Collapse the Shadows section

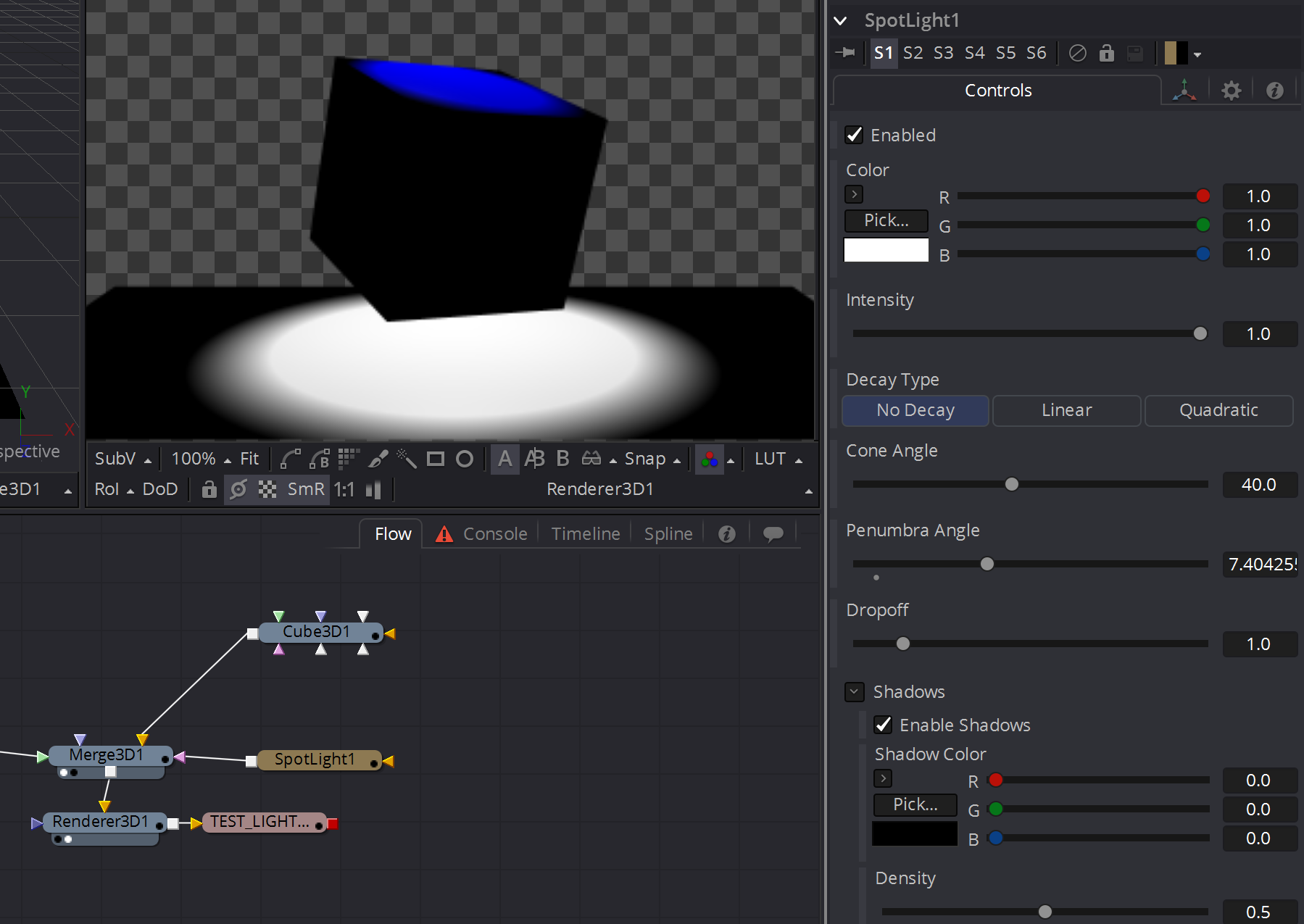[855, 692]
